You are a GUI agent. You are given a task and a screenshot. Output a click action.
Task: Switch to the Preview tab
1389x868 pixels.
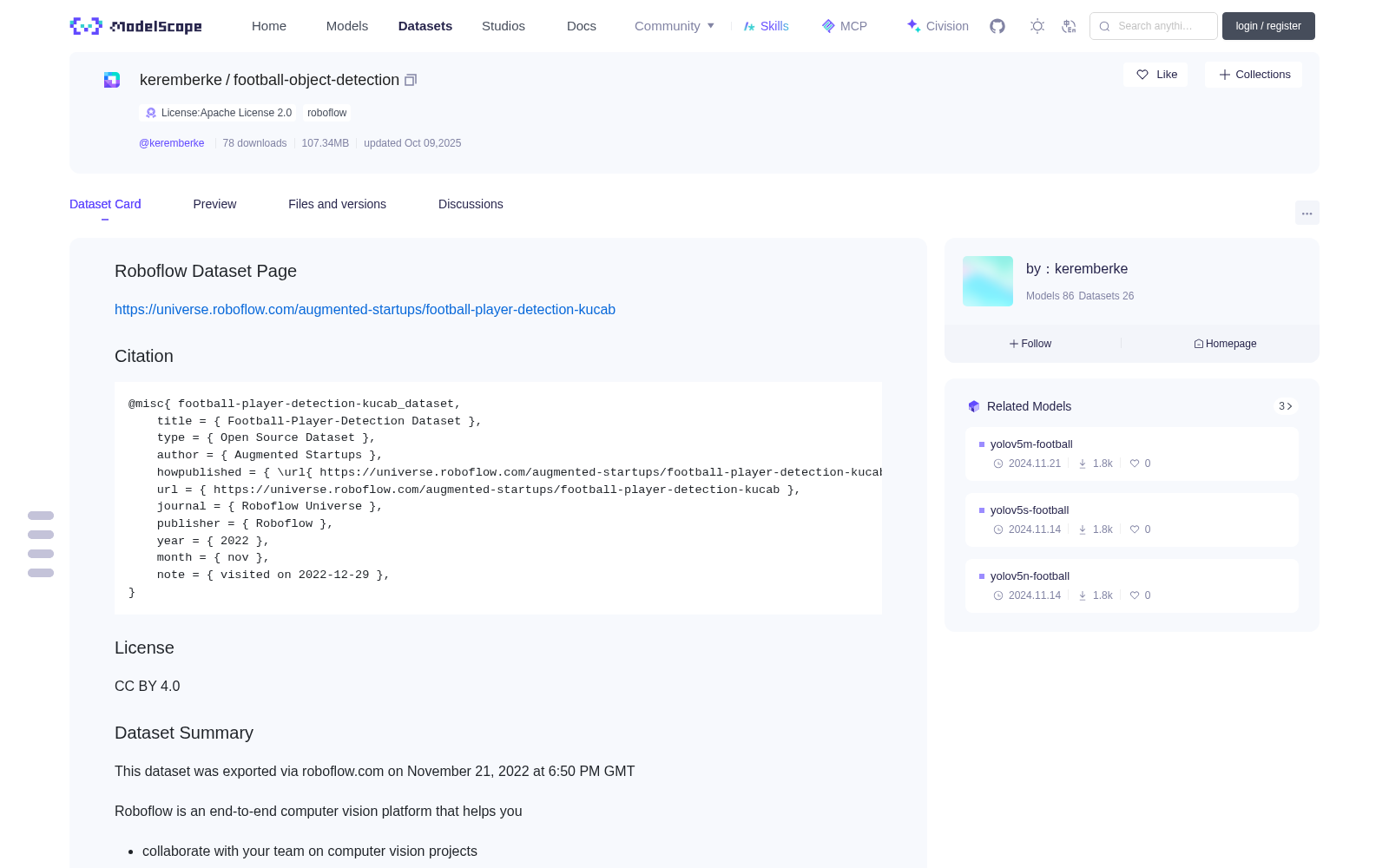(x=214, y=204)
